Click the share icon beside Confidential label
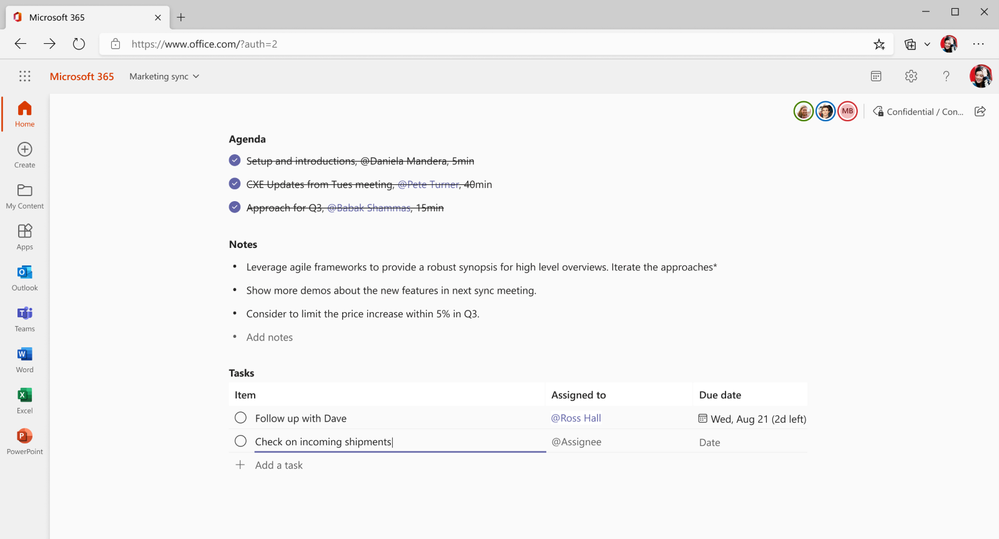The height and width of the screenshot is (539, 999). coord(980,111)
